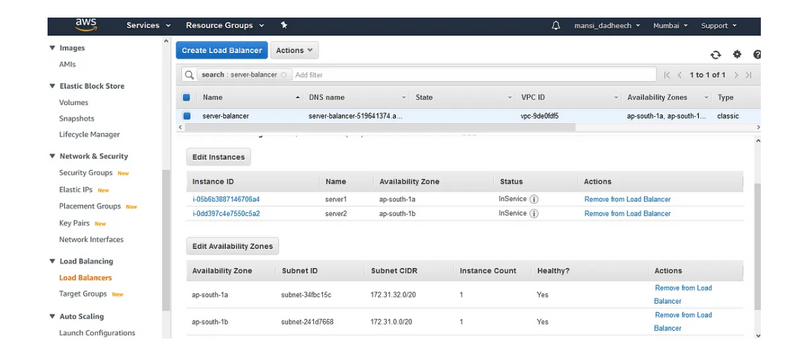Click the Create Load Balancer button
This screenshot has width=800, height=361.
click(222, 50)
